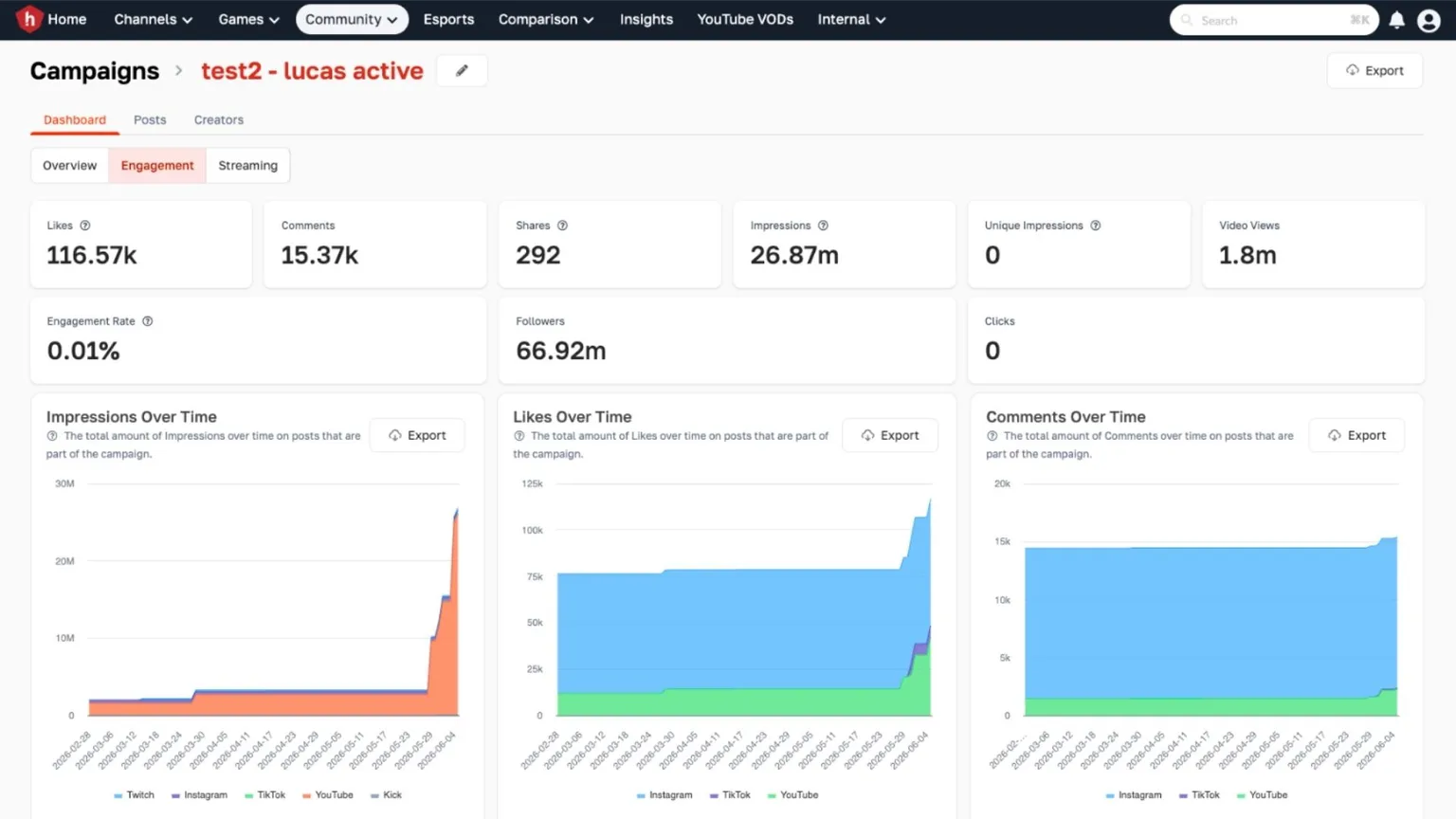
Task: Select the Streaming sub-tab
Action: click(x=248, y=165)
